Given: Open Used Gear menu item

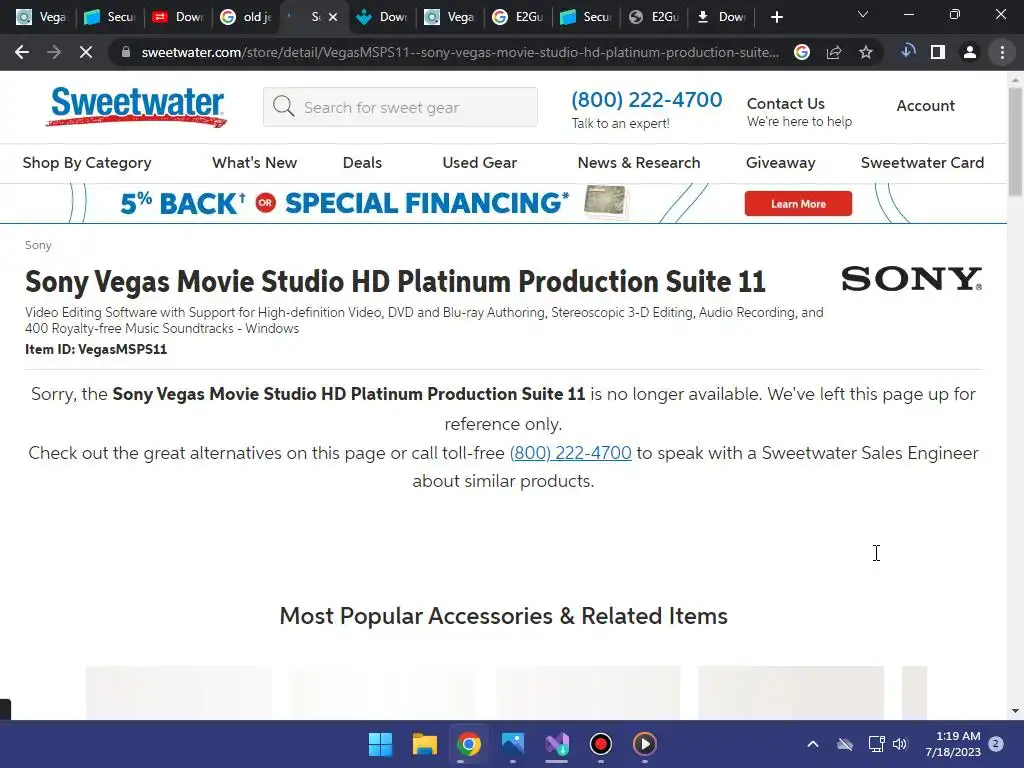Looking at the screenshot, I should click(480, 163).
